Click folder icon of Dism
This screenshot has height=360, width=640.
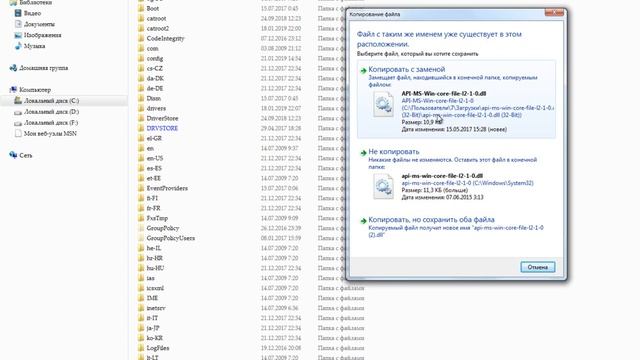click(141, 98)
